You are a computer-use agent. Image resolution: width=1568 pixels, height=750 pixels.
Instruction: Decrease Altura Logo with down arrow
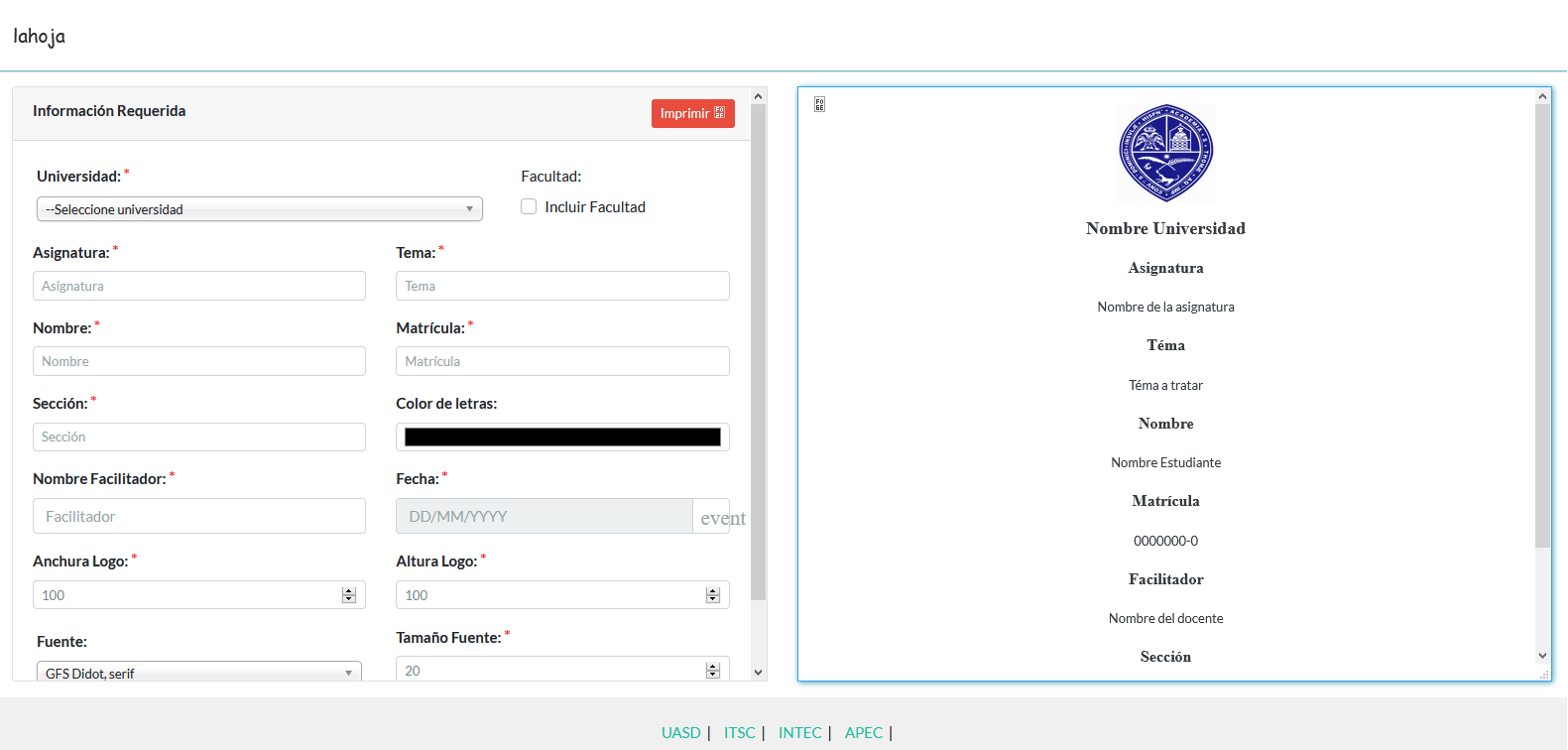click(x=712, y=599)
